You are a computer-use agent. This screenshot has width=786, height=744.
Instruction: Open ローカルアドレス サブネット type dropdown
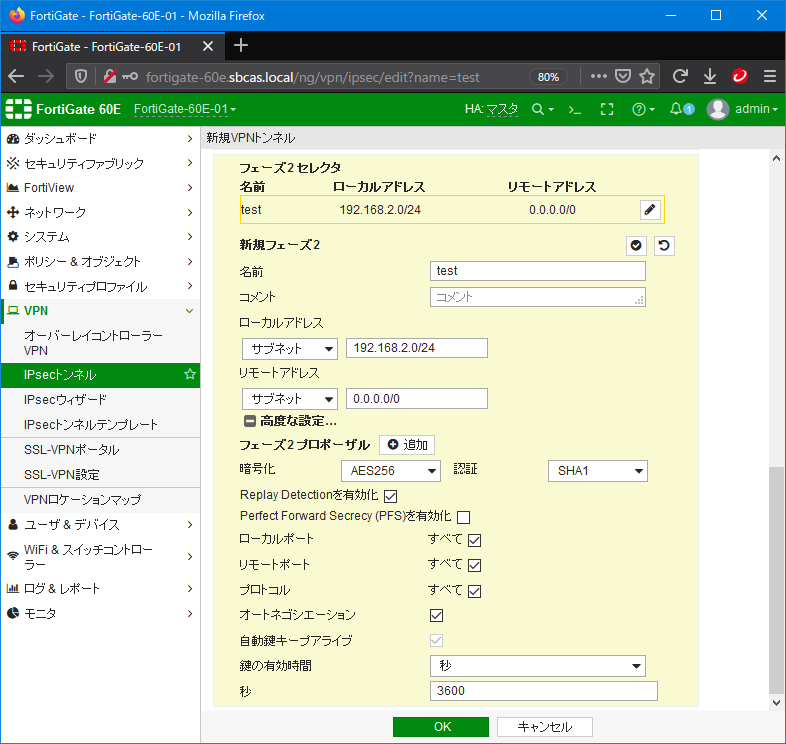tap(290, 348)
